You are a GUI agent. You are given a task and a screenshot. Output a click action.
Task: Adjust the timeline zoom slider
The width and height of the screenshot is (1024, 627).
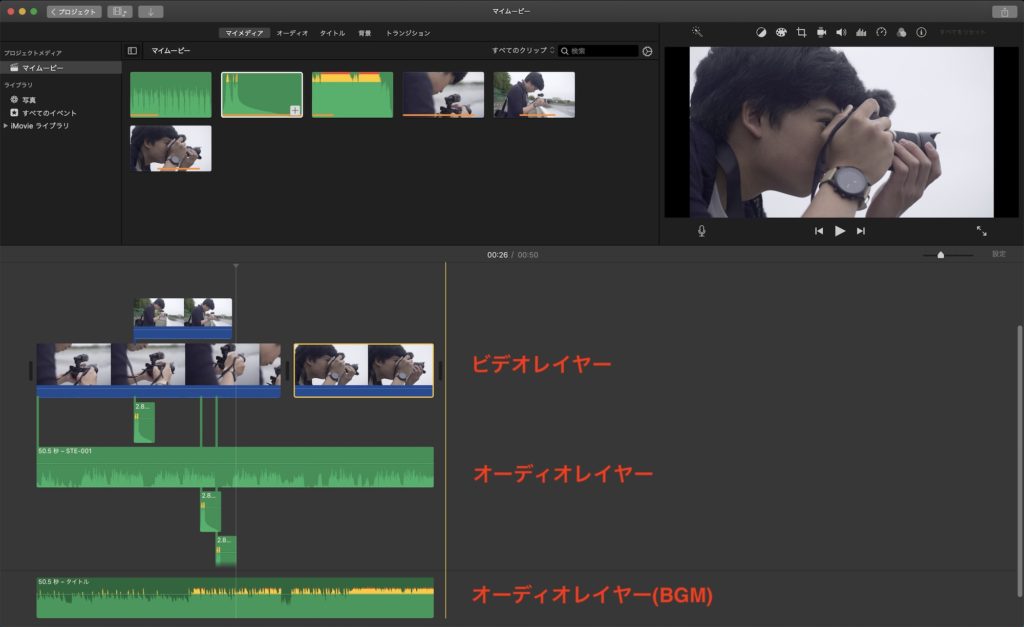(940, 255)
